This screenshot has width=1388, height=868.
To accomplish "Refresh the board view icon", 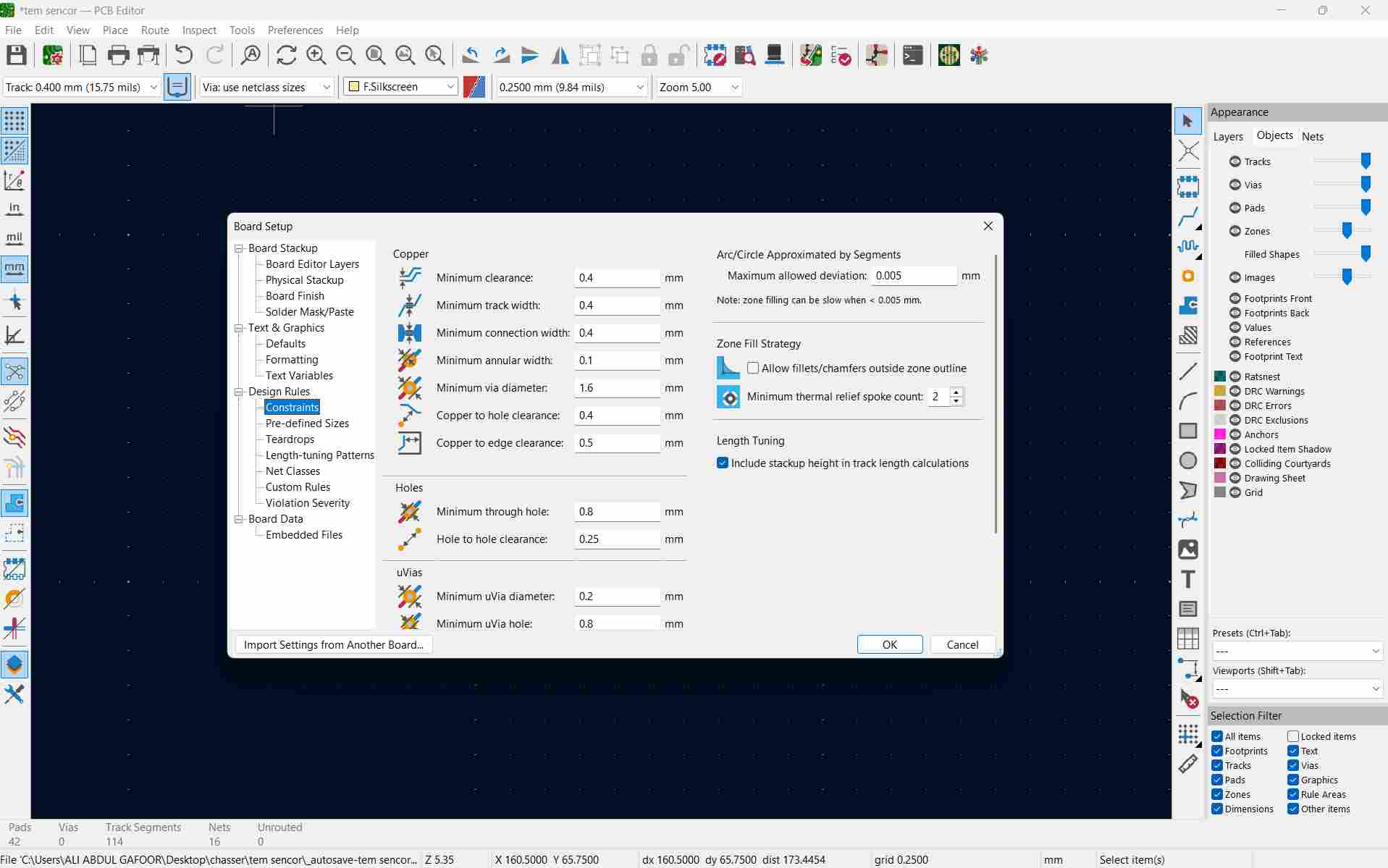I will [286, 55].
